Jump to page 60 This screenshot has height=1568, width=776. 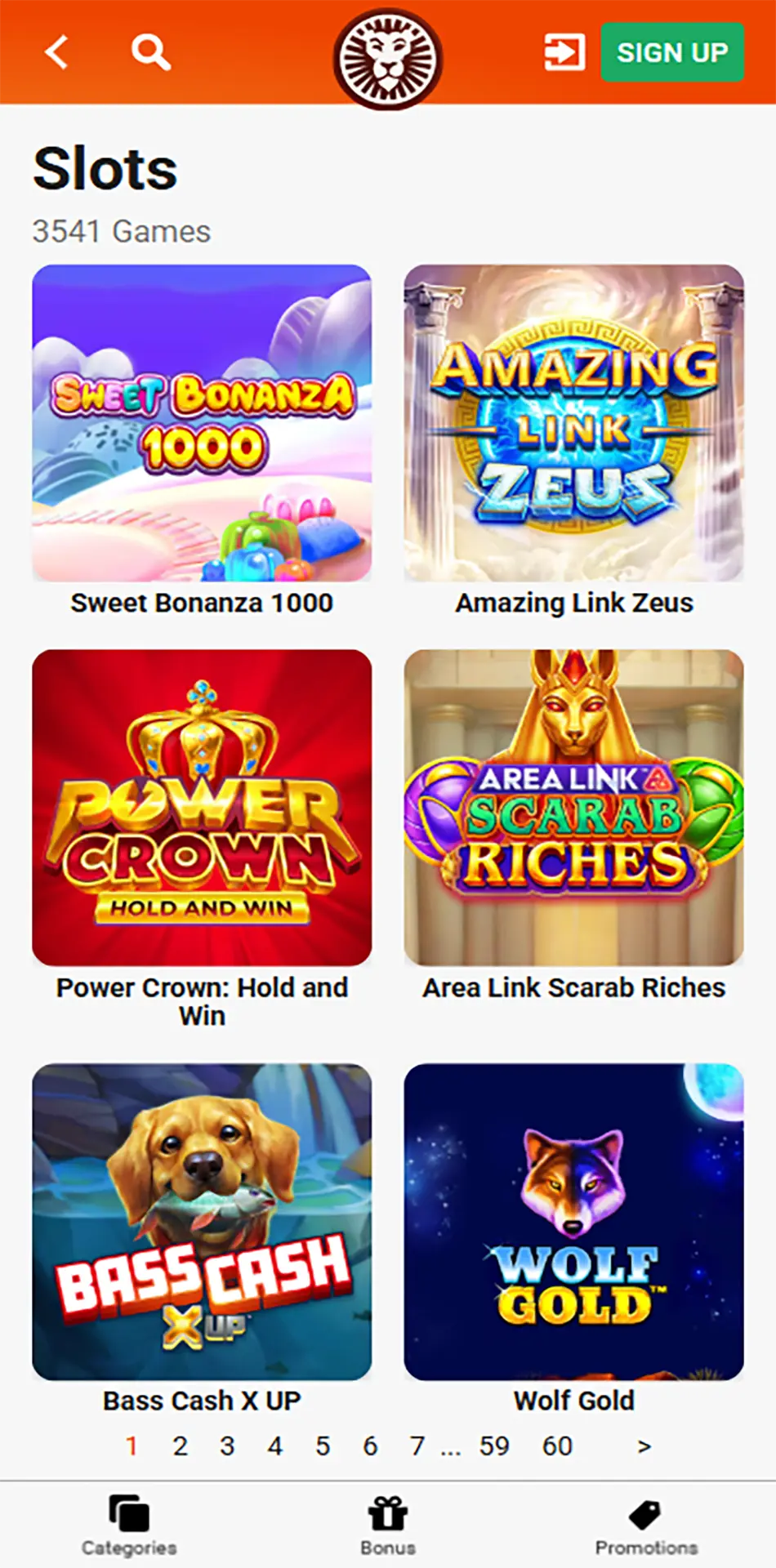coord(557,1446)
